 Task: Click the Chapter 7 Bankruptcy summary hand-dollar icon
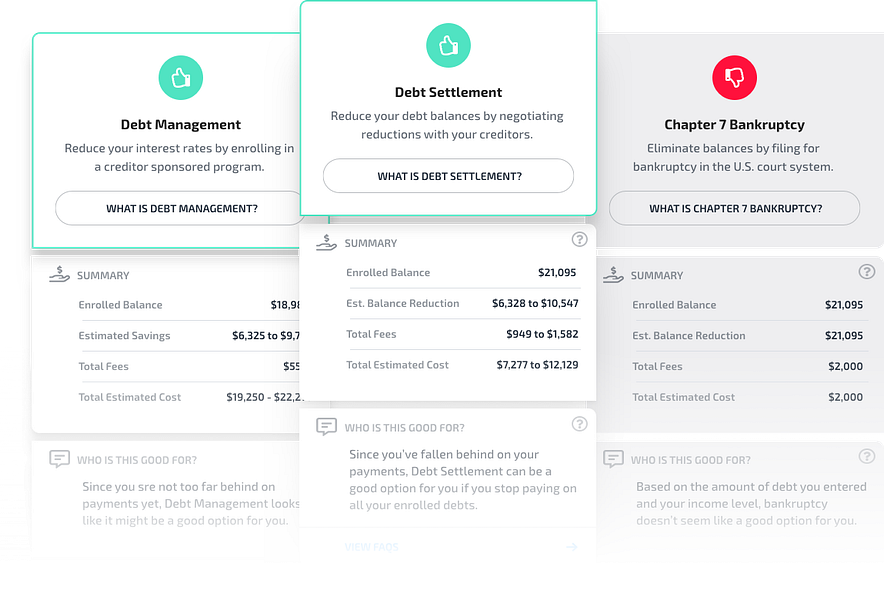[613, 275]
